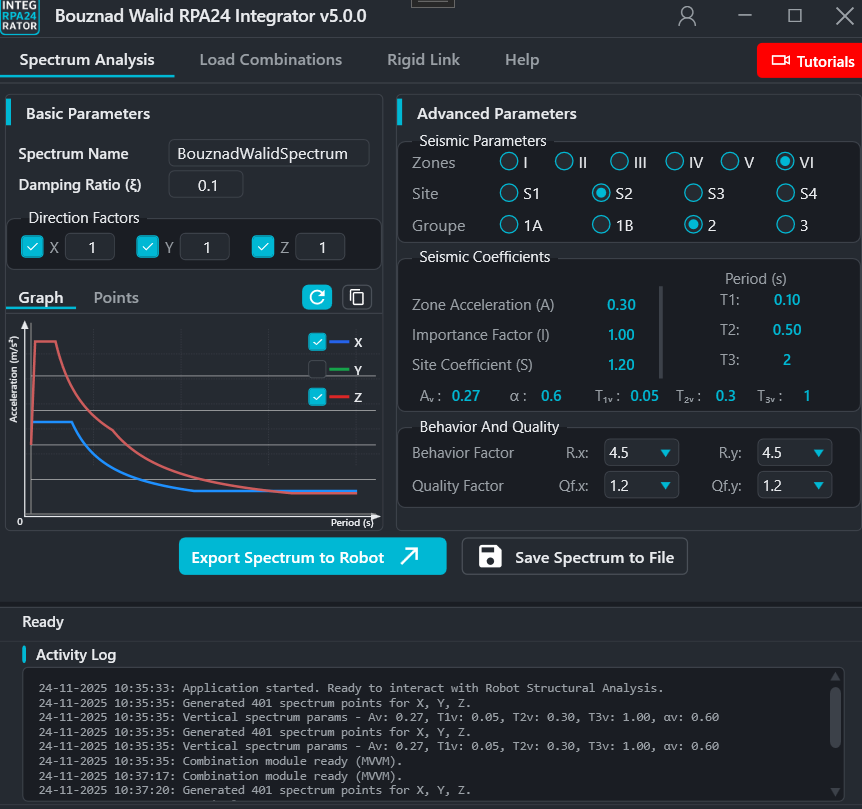This screenshot has height=809, width=862.
Task: Click Export Spectrum to Robot
Action: coord(312,556)
